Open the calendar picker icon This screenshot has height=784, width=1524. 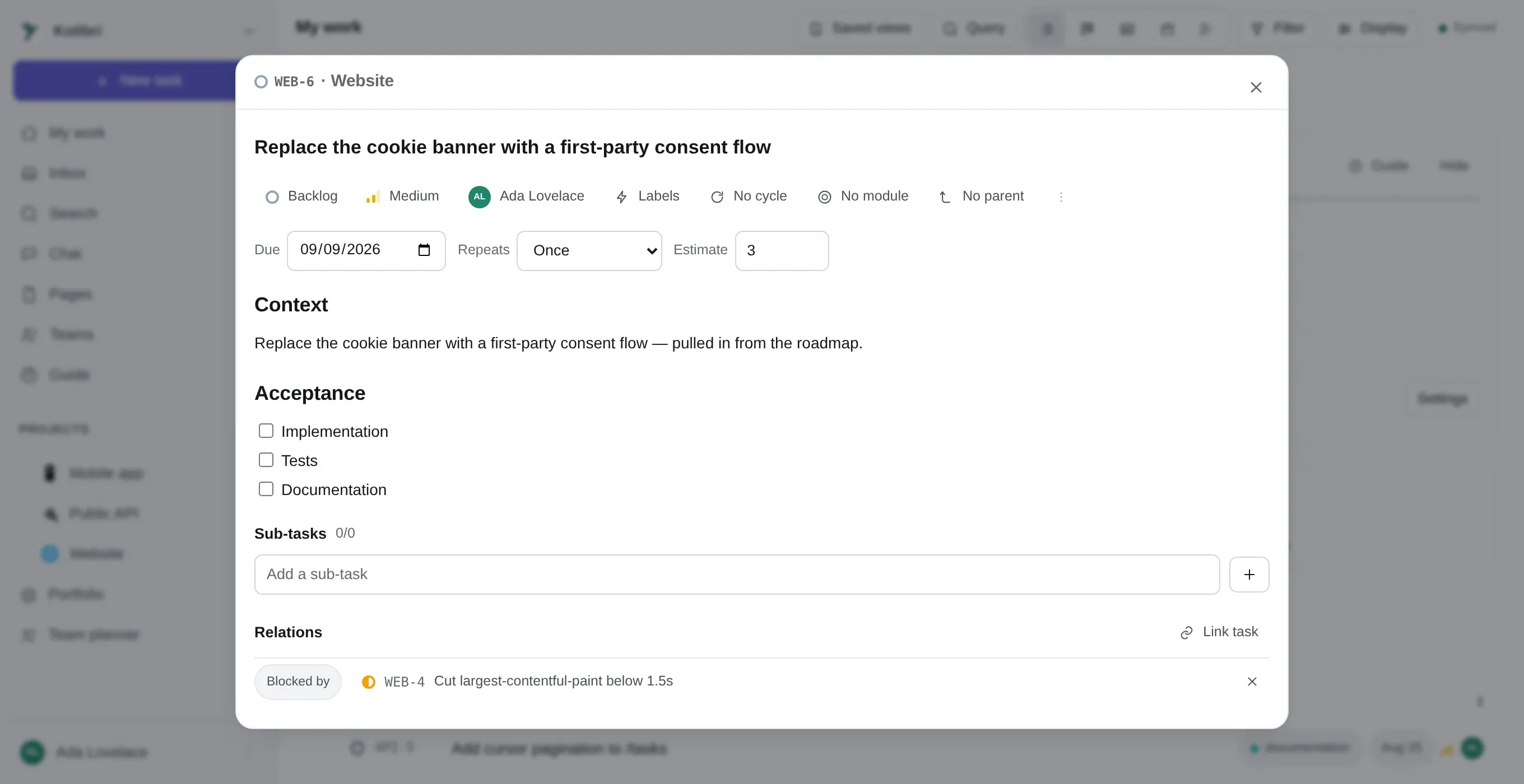pos(424,250)
